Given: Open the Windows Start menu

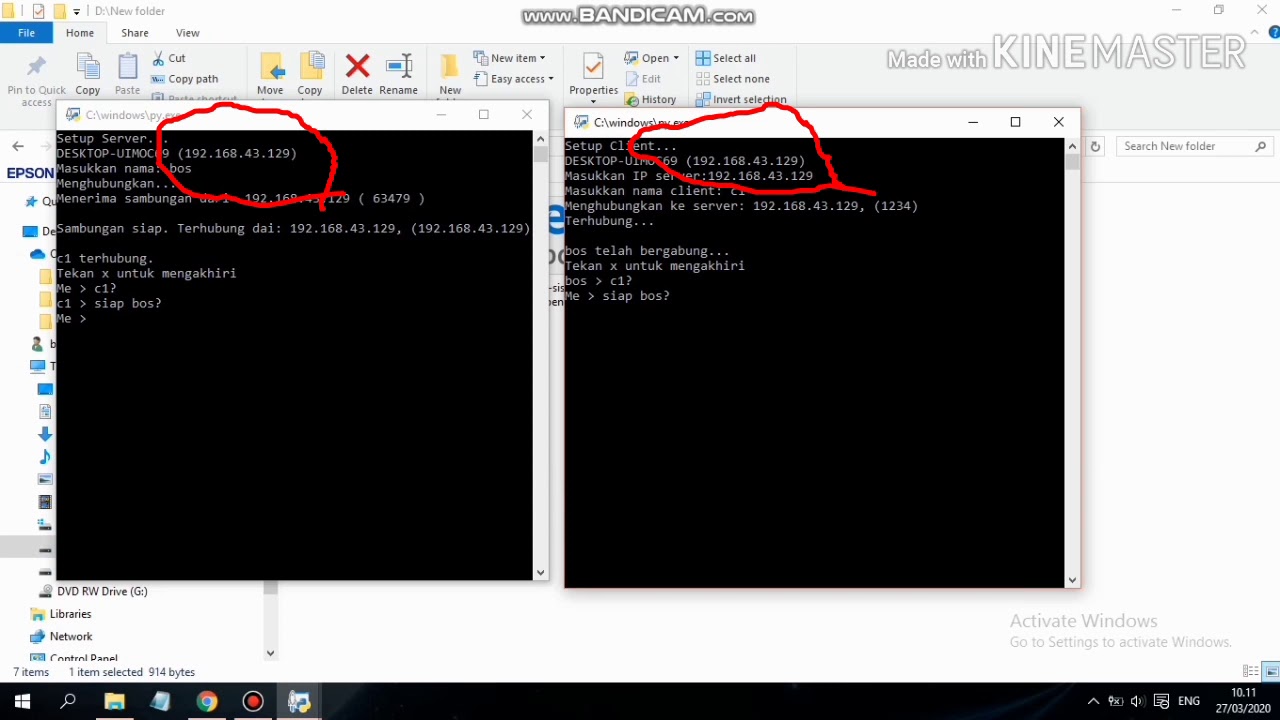Looking at the screenshot, I should click(x=22, y=701).
